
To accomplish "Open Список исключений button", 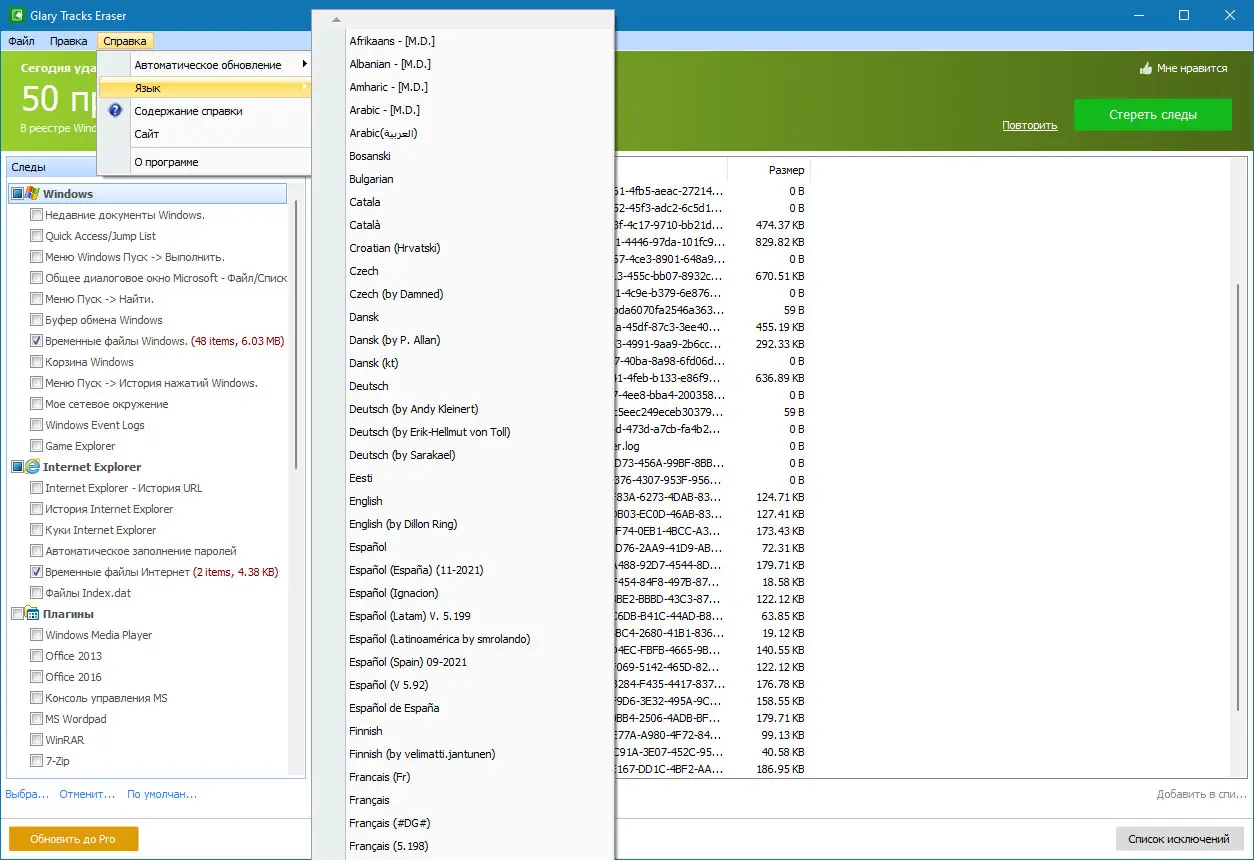I will (x=1179, y=839).
